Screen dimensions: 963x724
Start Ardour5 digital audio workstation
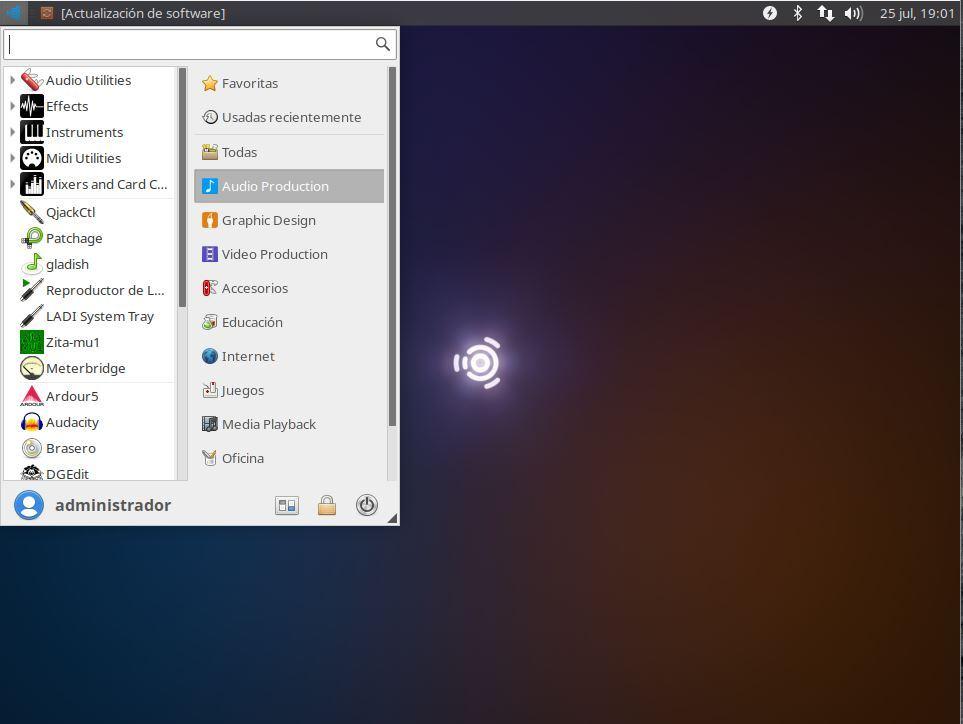(72, 396)
